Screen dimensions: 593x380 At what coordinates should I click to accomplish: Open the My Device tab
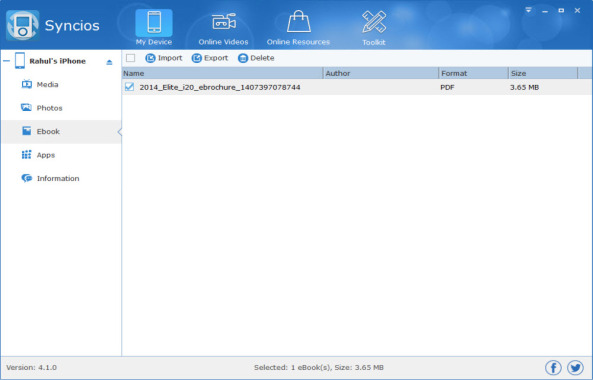tap(154, 28)
